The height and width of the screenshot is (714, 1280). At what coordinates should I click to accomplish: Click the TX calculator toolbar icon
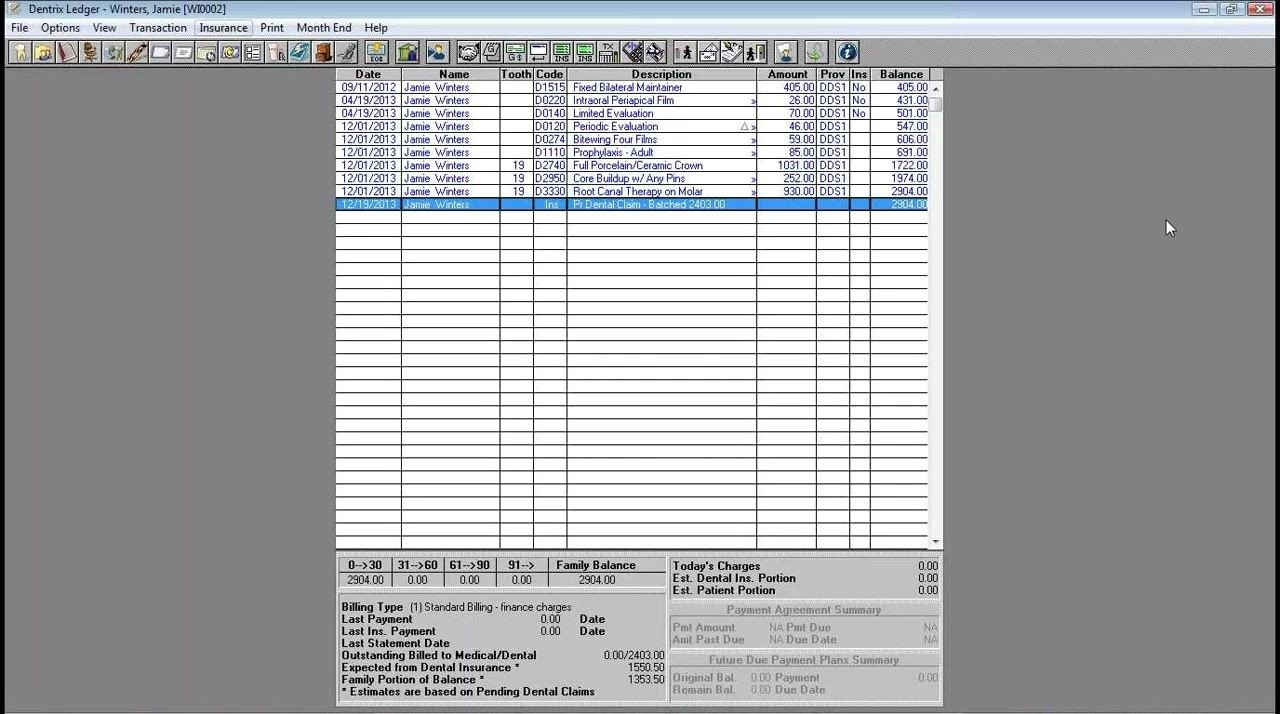(608, 52)
